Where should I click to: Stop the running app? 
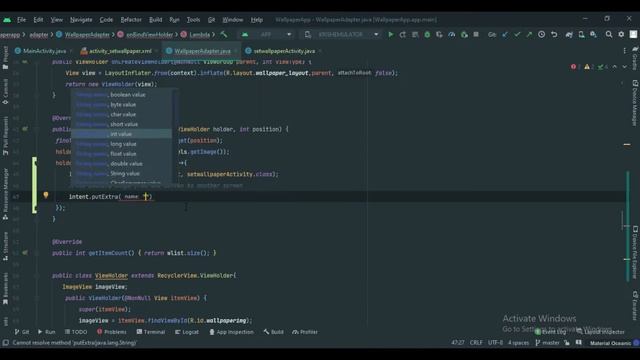click(476, 35)
